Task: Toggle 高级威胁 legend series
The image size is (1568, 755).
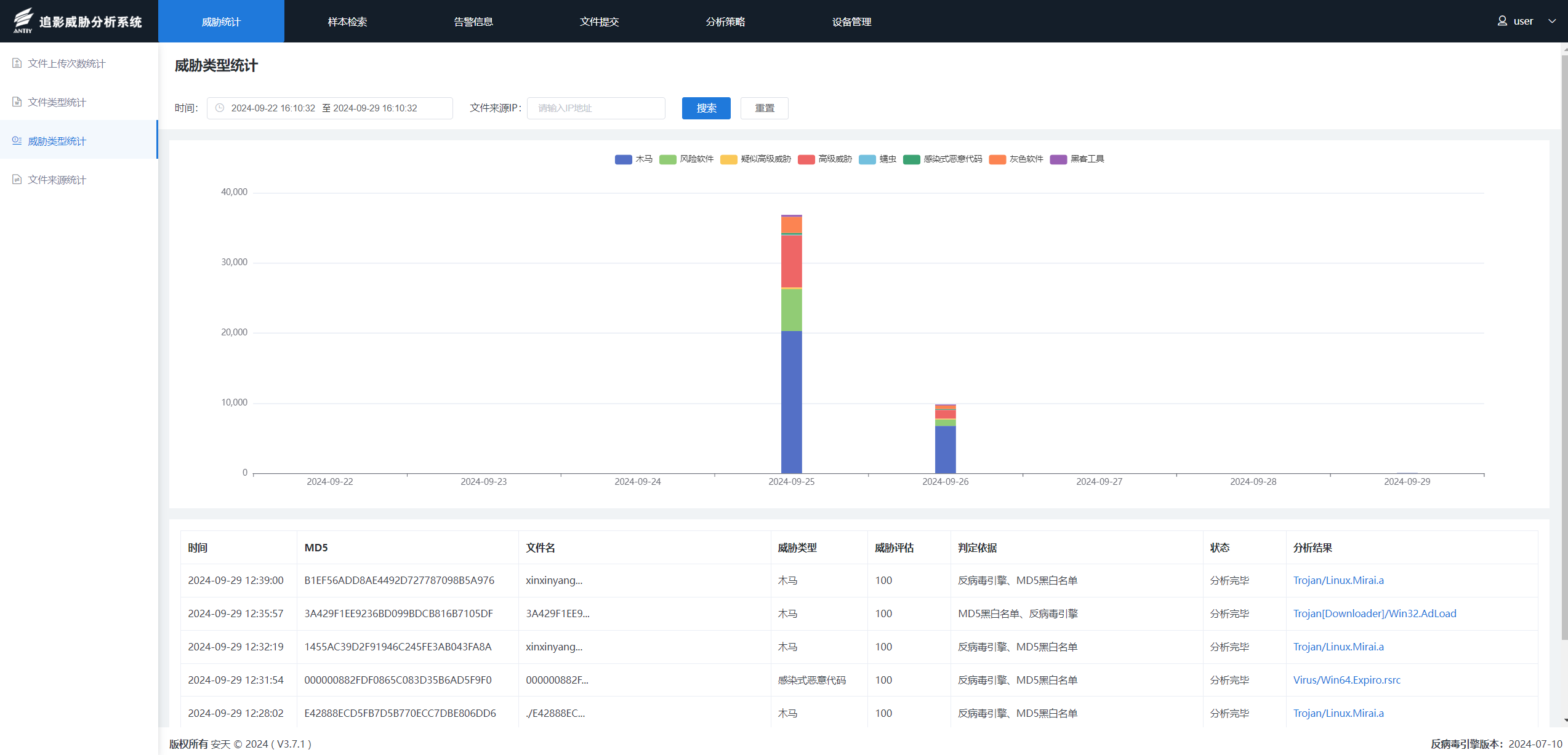Action: point(825,159)
